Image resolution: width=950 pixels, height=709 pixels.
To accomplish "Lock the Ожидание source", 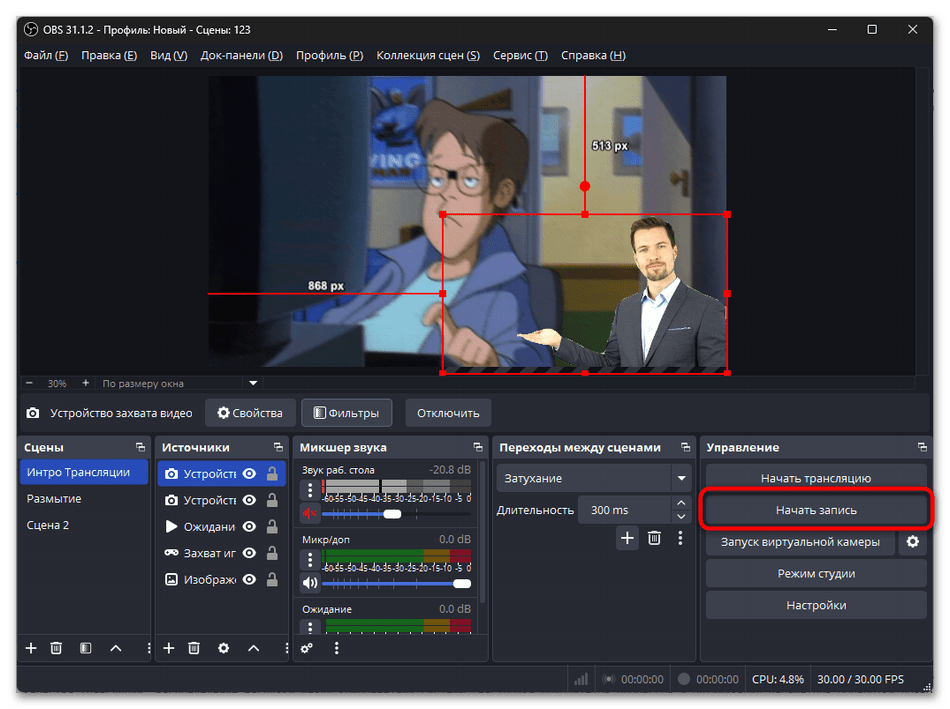I will click(x=273, y=527).
